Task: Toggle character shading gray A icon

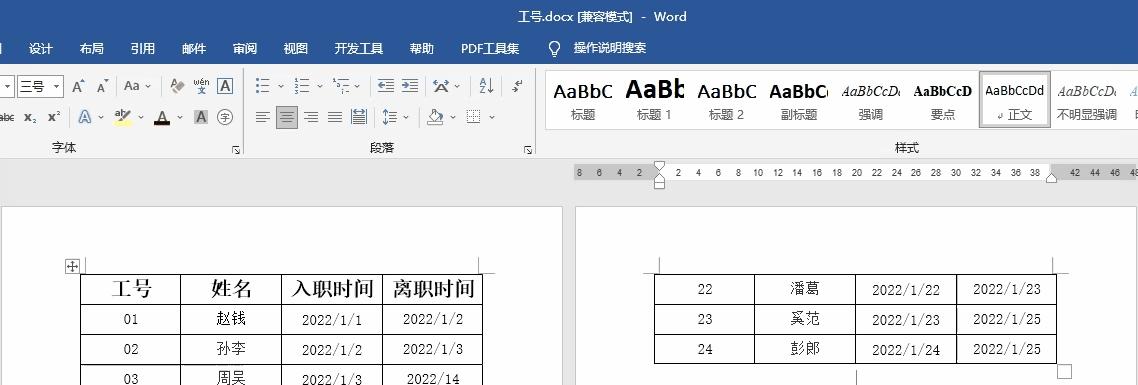Action: (x=201, y=117)
